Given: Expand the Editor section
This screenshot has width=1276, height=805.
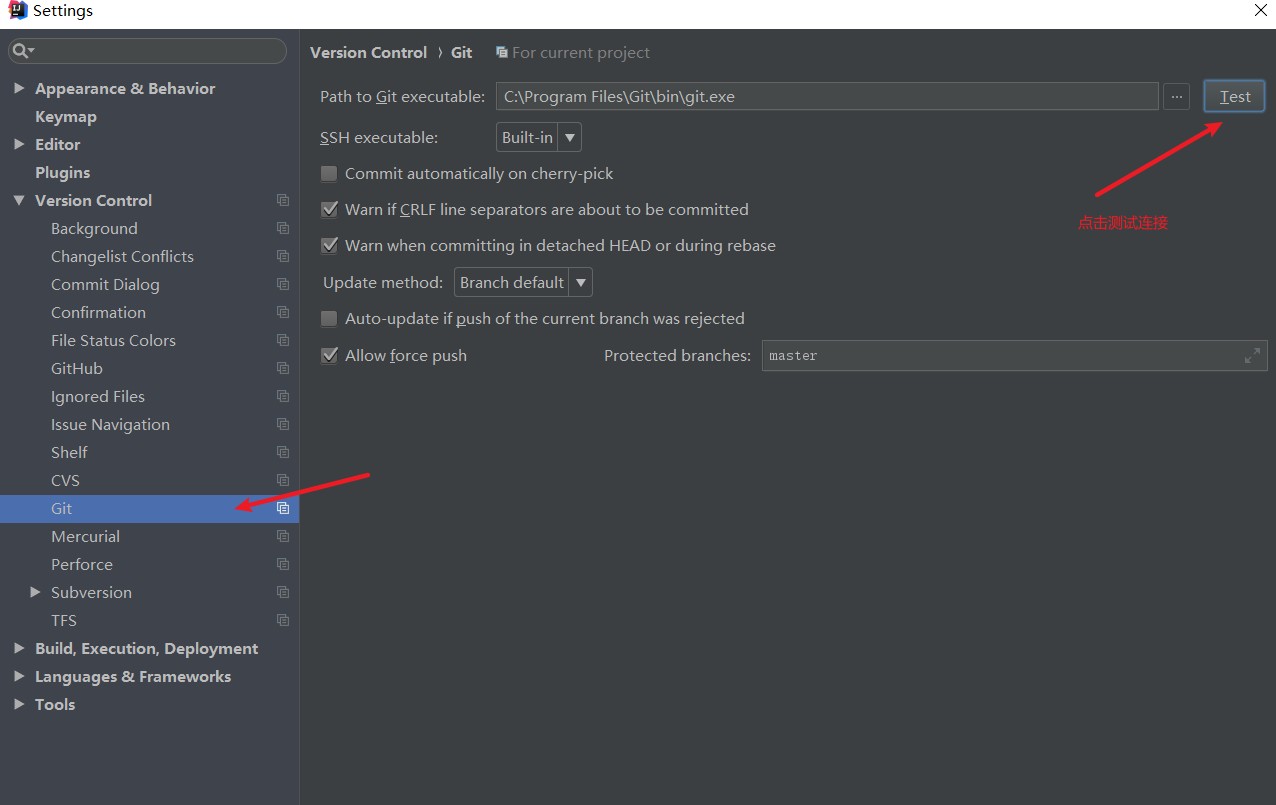Looking at the screenshot, I should [19, 144].
